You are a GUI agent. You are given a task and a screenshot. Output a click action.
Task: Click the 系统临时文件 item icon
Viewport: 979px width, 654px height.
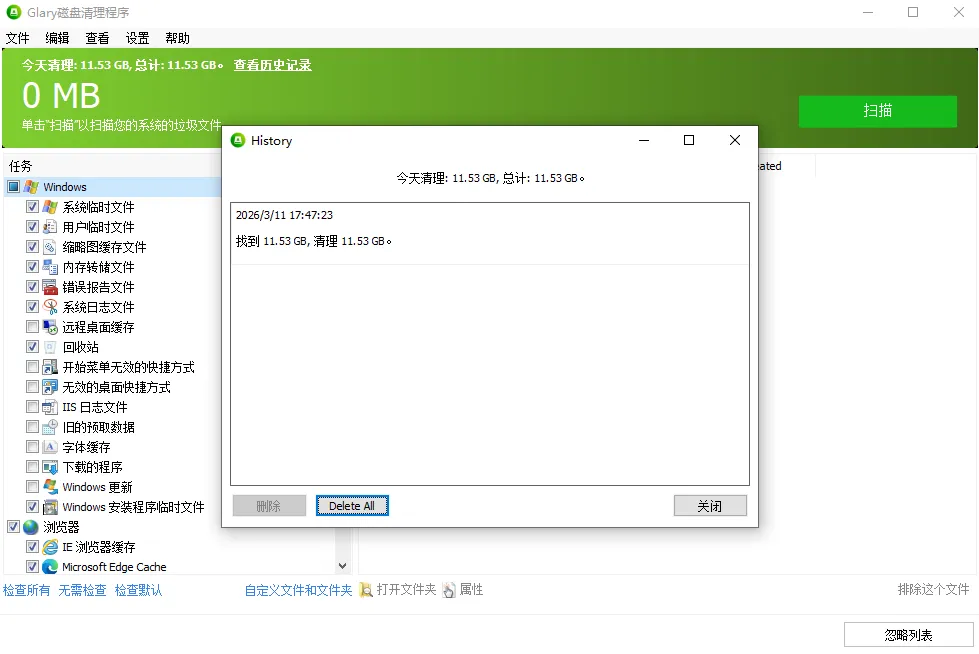tap(50, 207)
